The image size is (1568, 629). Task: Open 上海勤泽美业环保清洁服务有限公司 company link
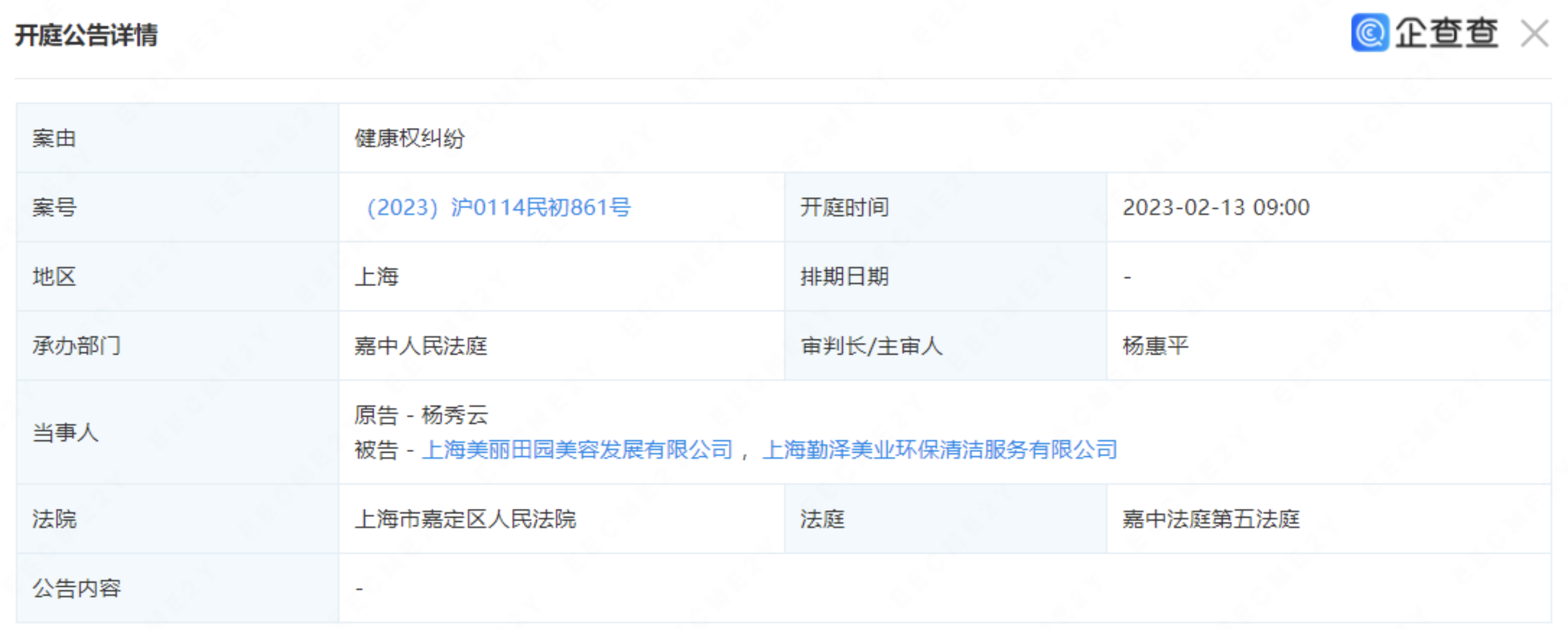[940, 450]
